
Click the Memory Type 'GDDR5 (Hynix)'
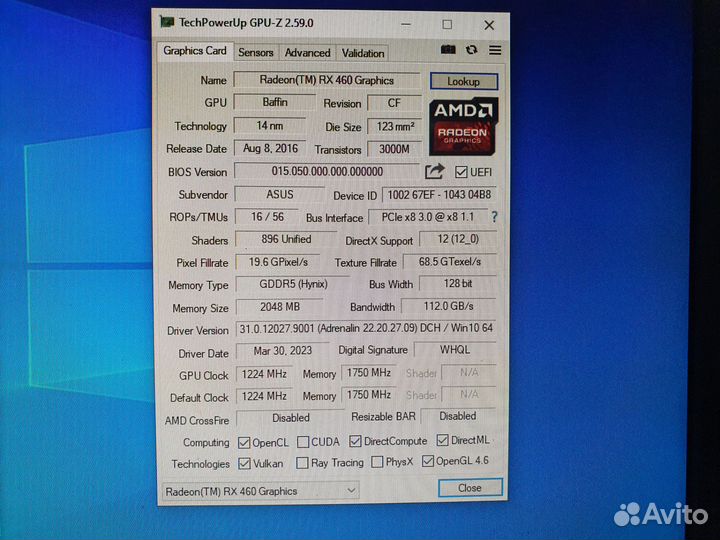(293, 284)
